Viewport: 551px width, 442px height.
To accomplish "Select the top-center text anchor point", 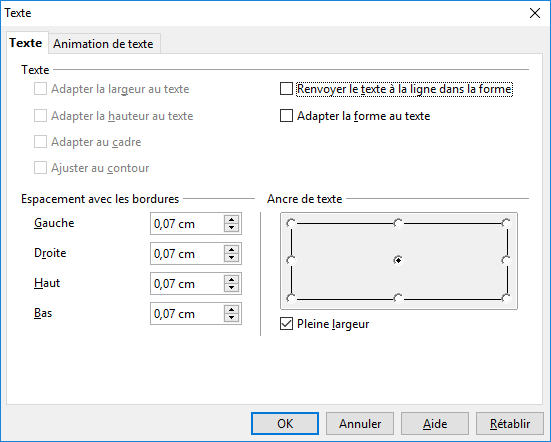I will point(398,223).
